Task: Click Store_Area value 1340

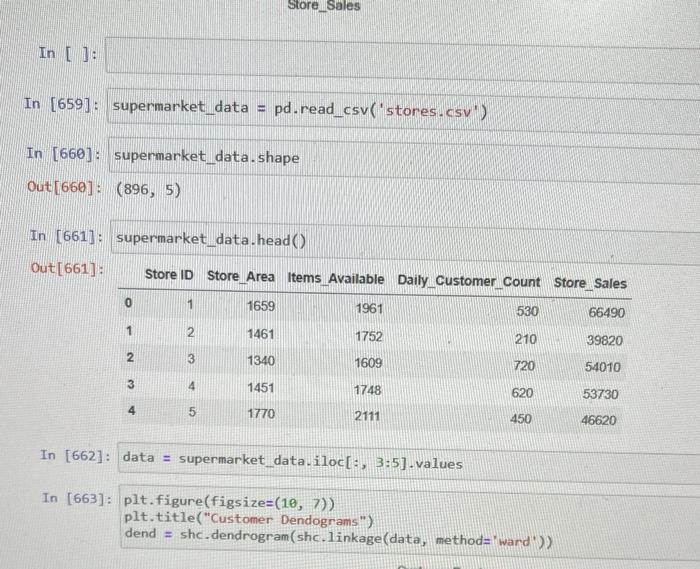Action: (261, 360)
